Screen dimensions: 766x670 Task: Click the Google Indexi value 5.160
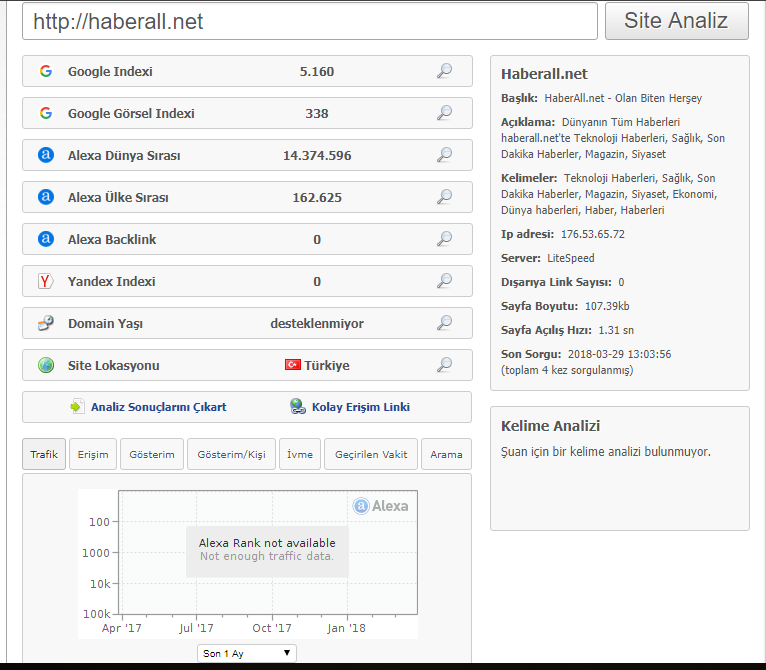pos(317,71)
